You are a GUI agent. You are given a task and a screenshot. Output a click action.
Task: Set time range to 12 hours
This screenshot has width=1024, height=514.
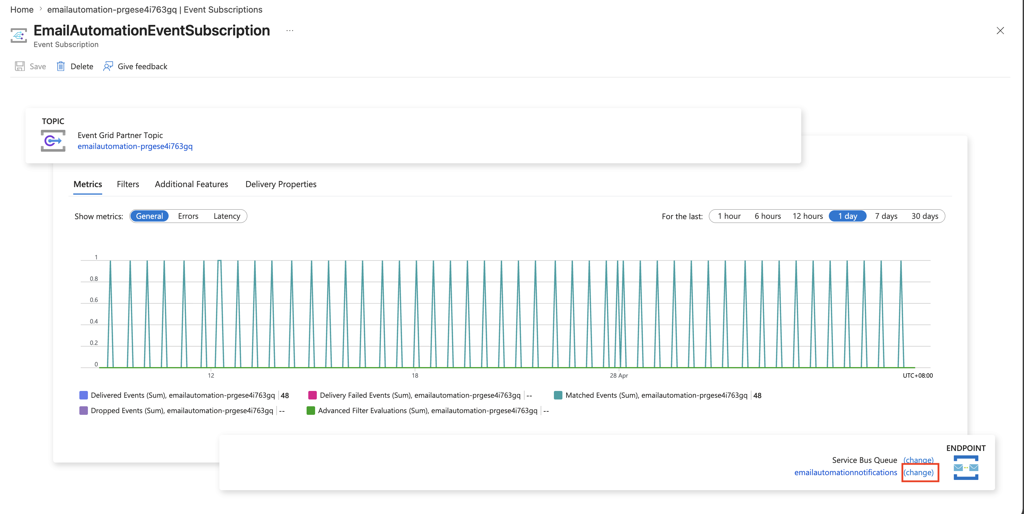coord(808,216)
